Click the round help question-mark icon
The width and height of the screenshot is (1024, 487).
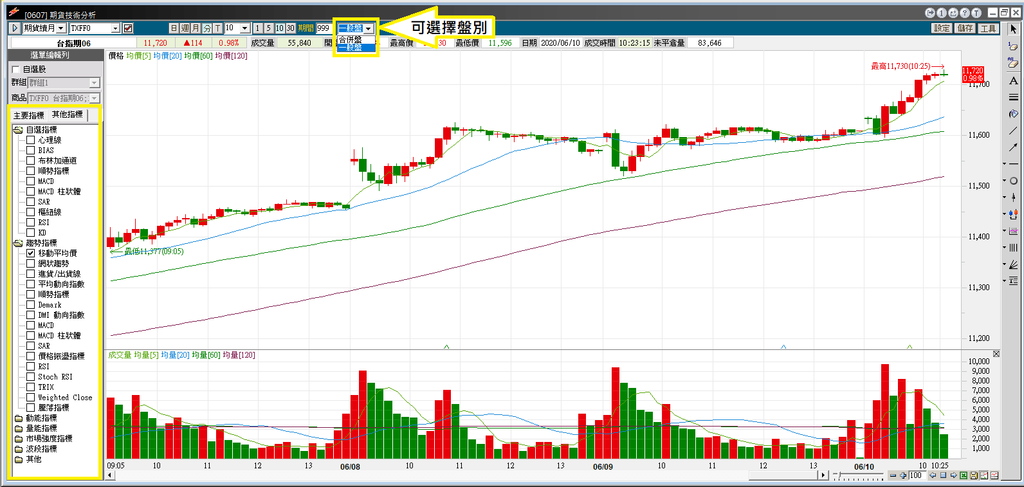point(965,13)
